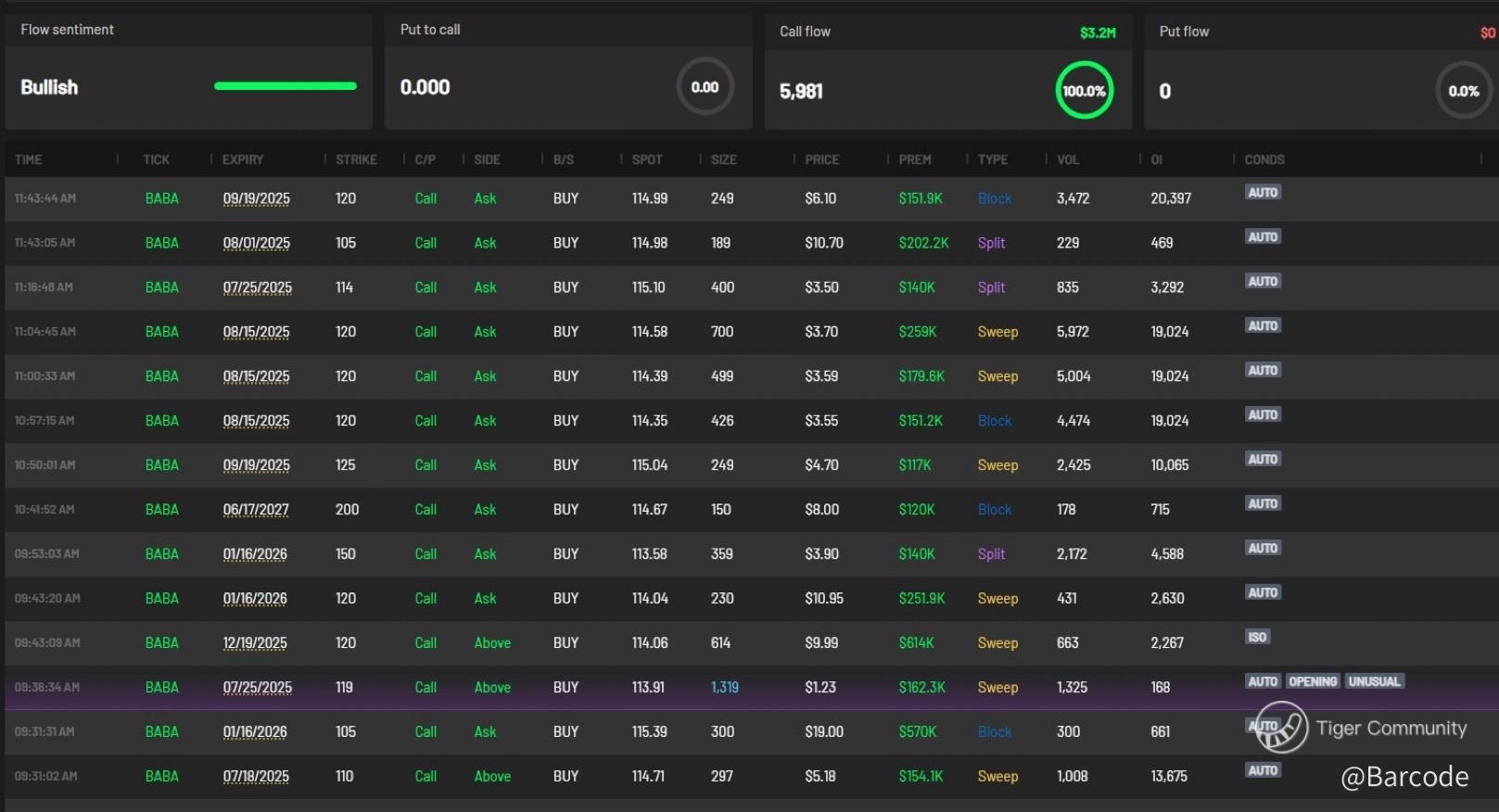Viewport: 1499px width, 812px height.
Task: Open expiry date in the 11:43:44 AM row
Action: (x=256, y=198)
